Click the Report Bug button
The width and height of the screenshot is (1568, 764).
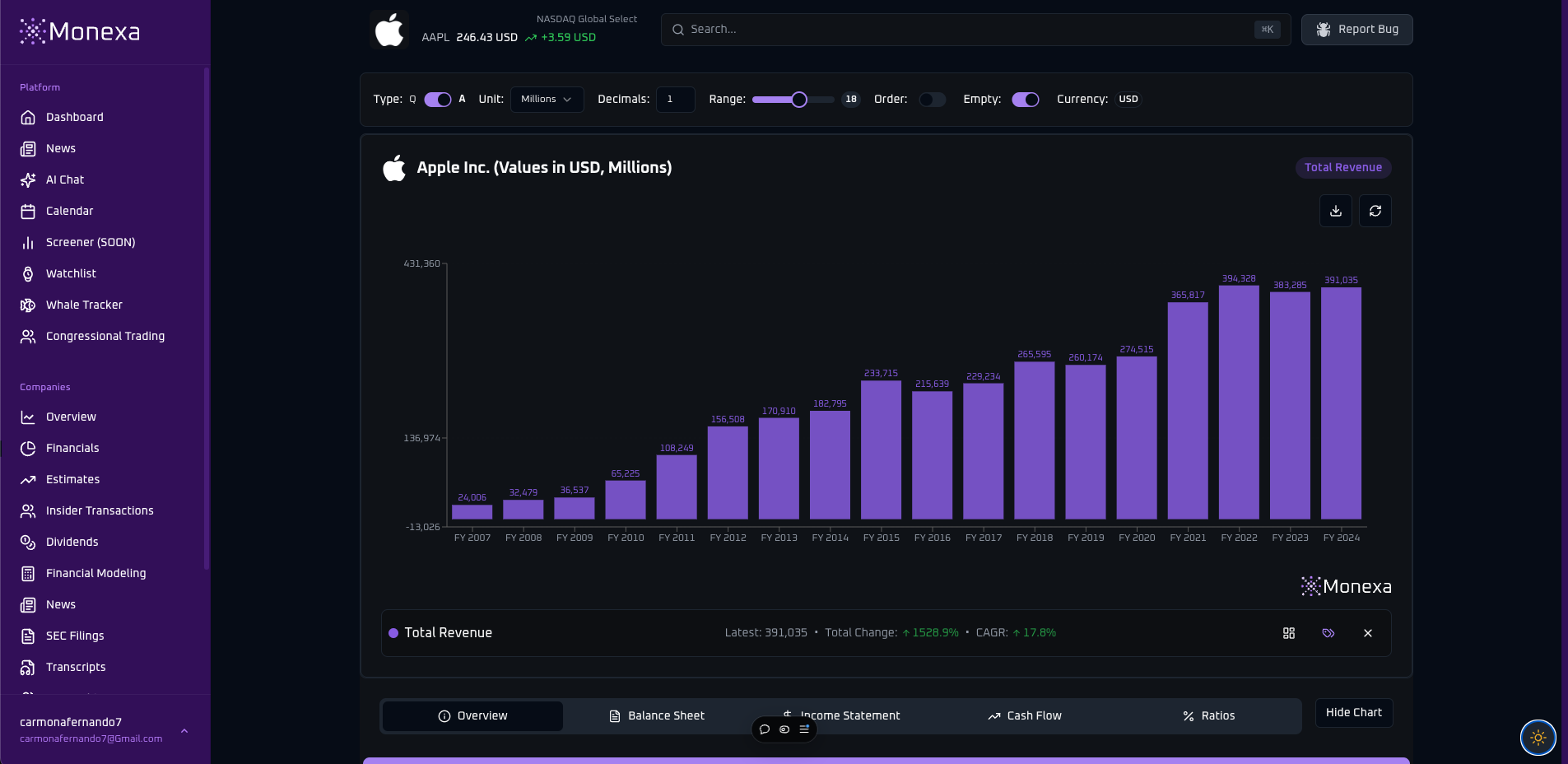[1357, 30]
